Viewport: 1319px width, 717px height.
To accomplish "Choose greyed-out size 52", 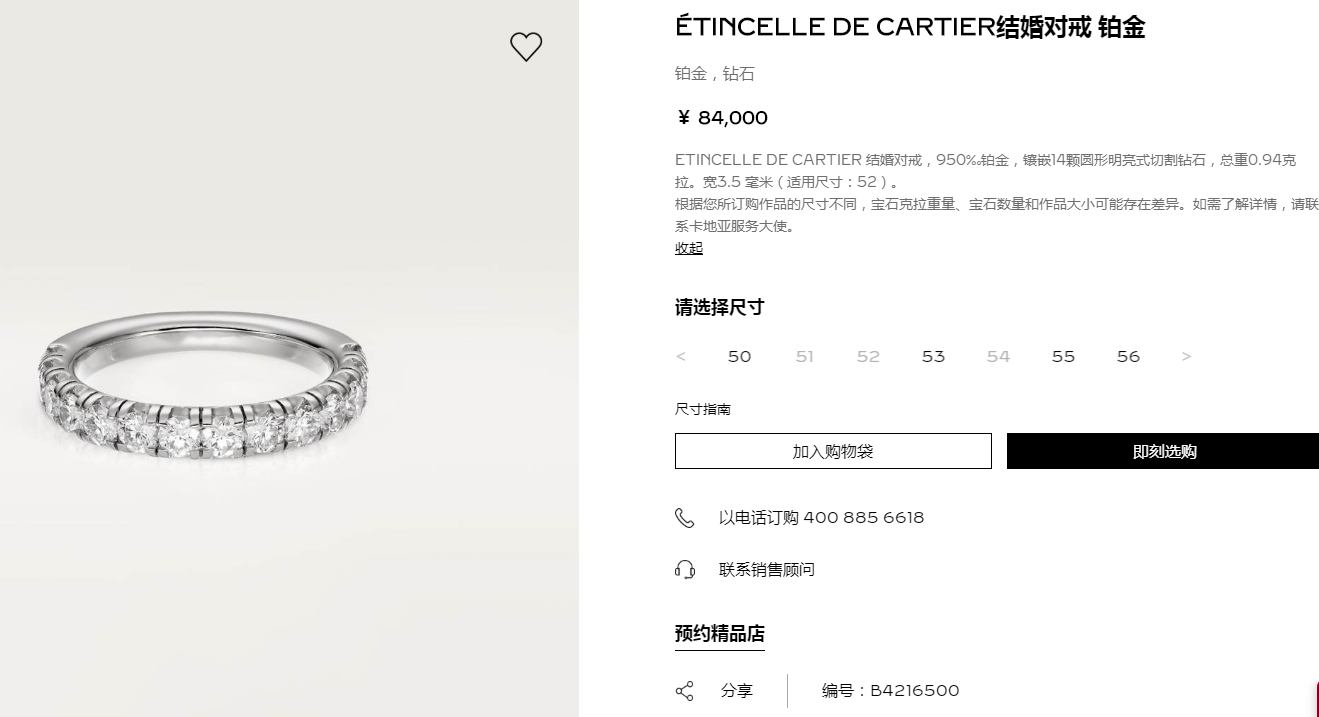I will pos(869,357).
